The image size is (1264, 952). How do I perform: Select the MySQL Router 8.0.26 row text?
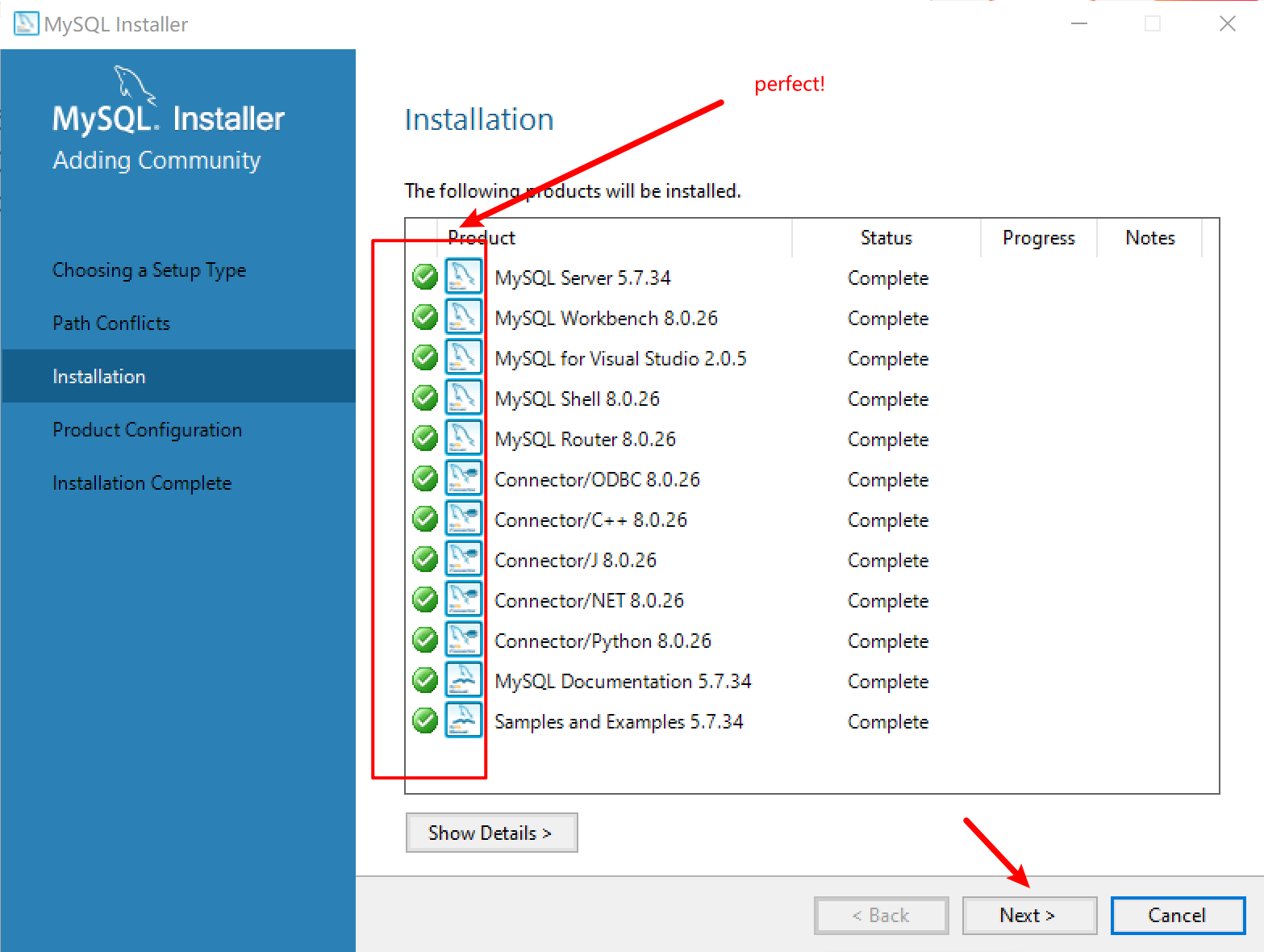[585, 440]
